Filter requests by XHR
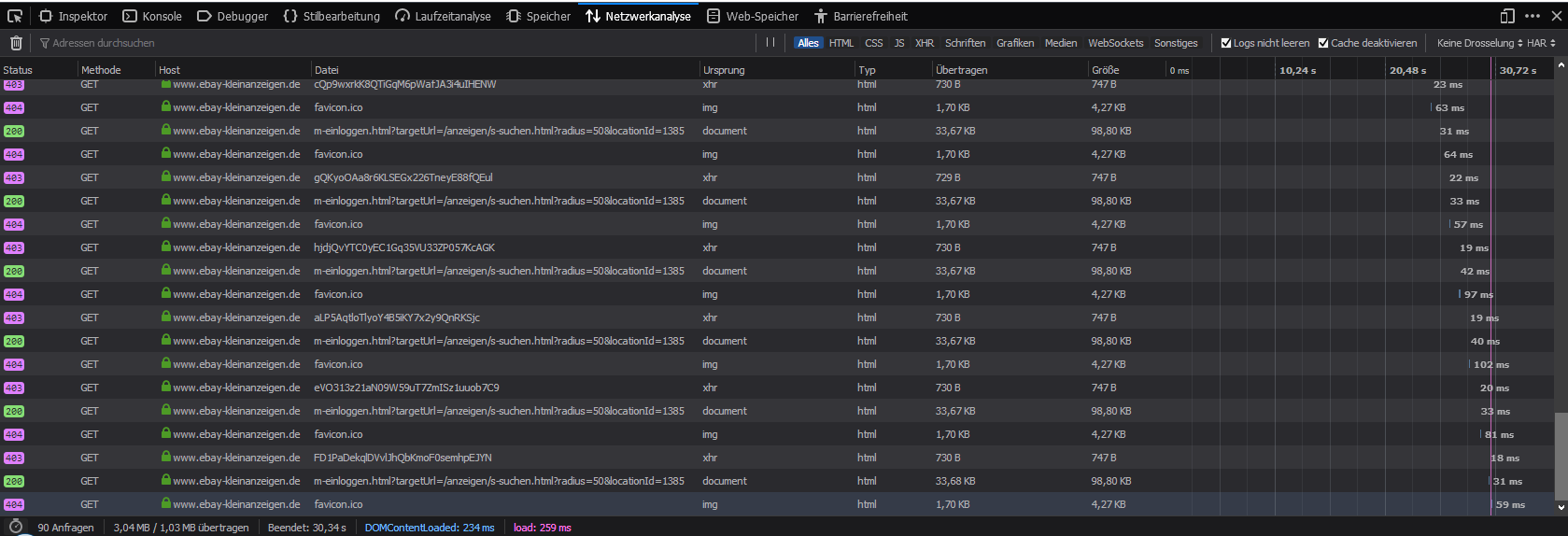1568x536 pixels. [925, 43]
